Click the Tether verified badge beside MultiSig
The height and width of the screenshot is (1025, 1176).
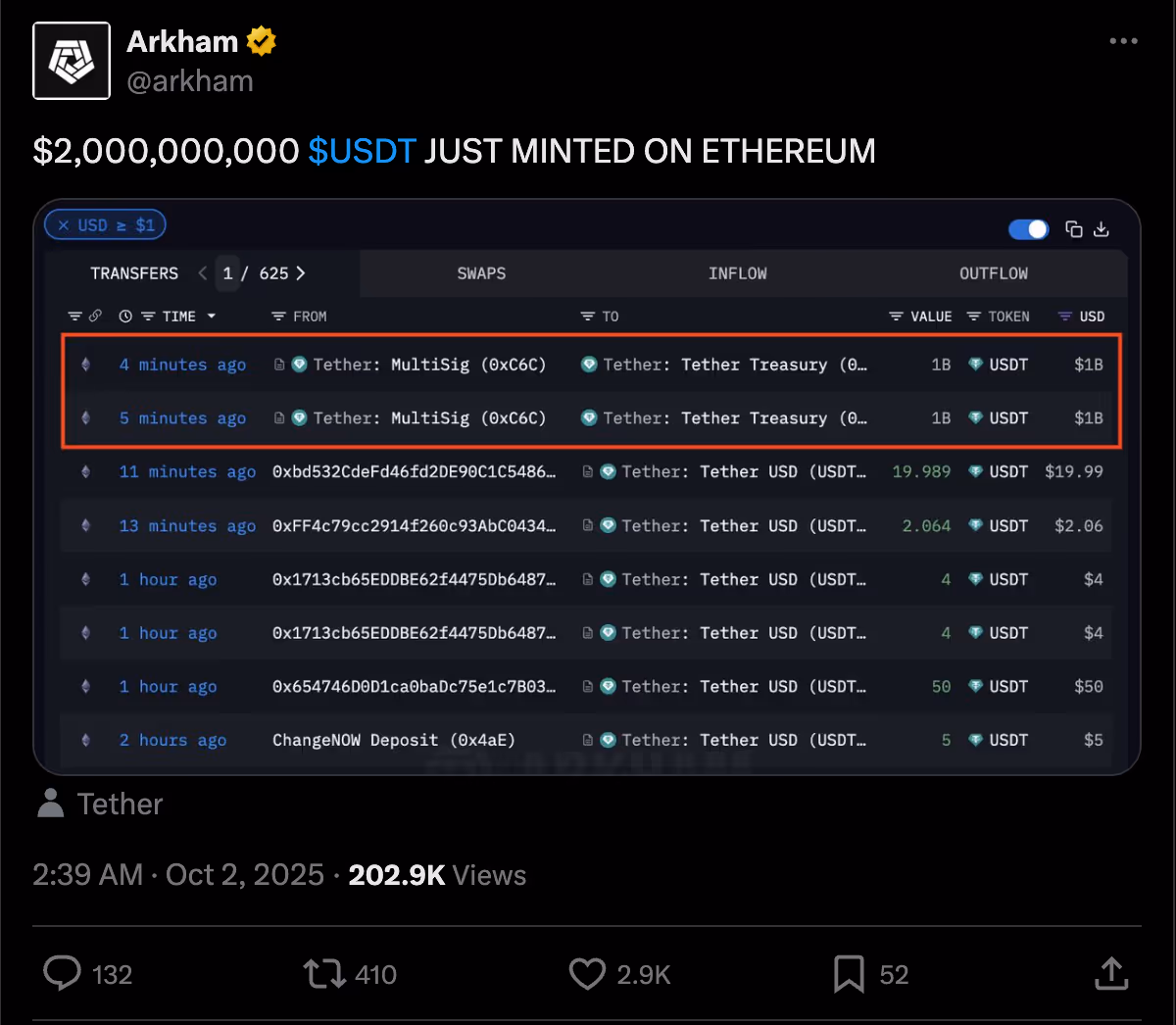tap(299, 364)
